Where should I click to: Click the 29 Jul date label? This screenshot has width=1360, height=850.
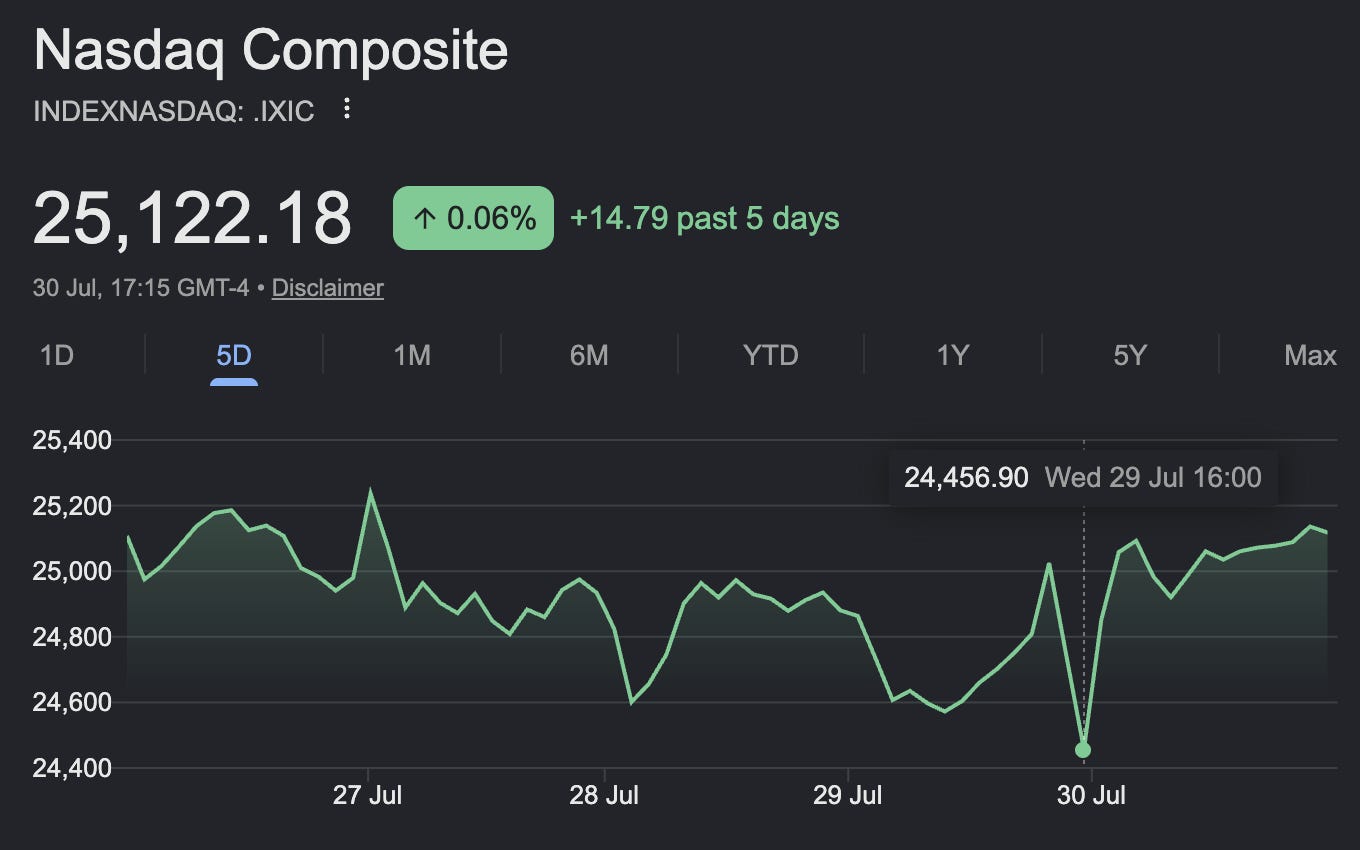[x=848, y=796]
